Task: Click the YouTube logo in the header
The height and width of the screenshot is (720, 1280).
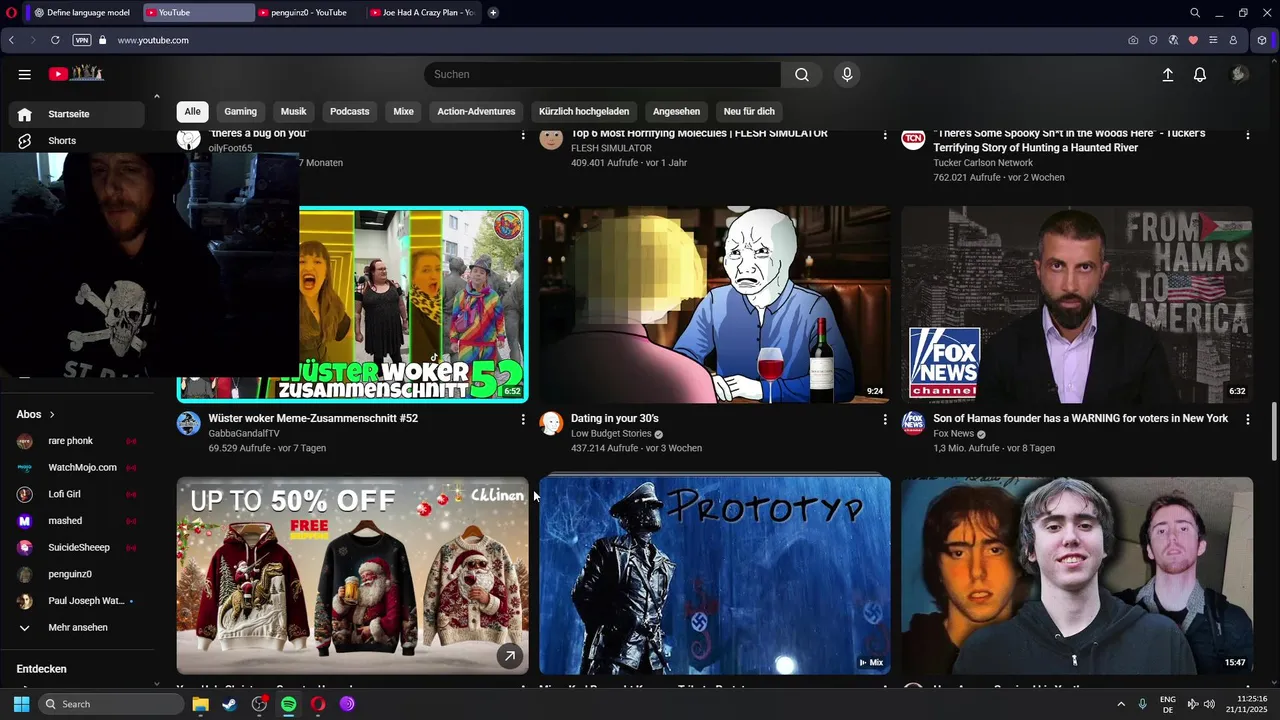Action: [77, 73]
